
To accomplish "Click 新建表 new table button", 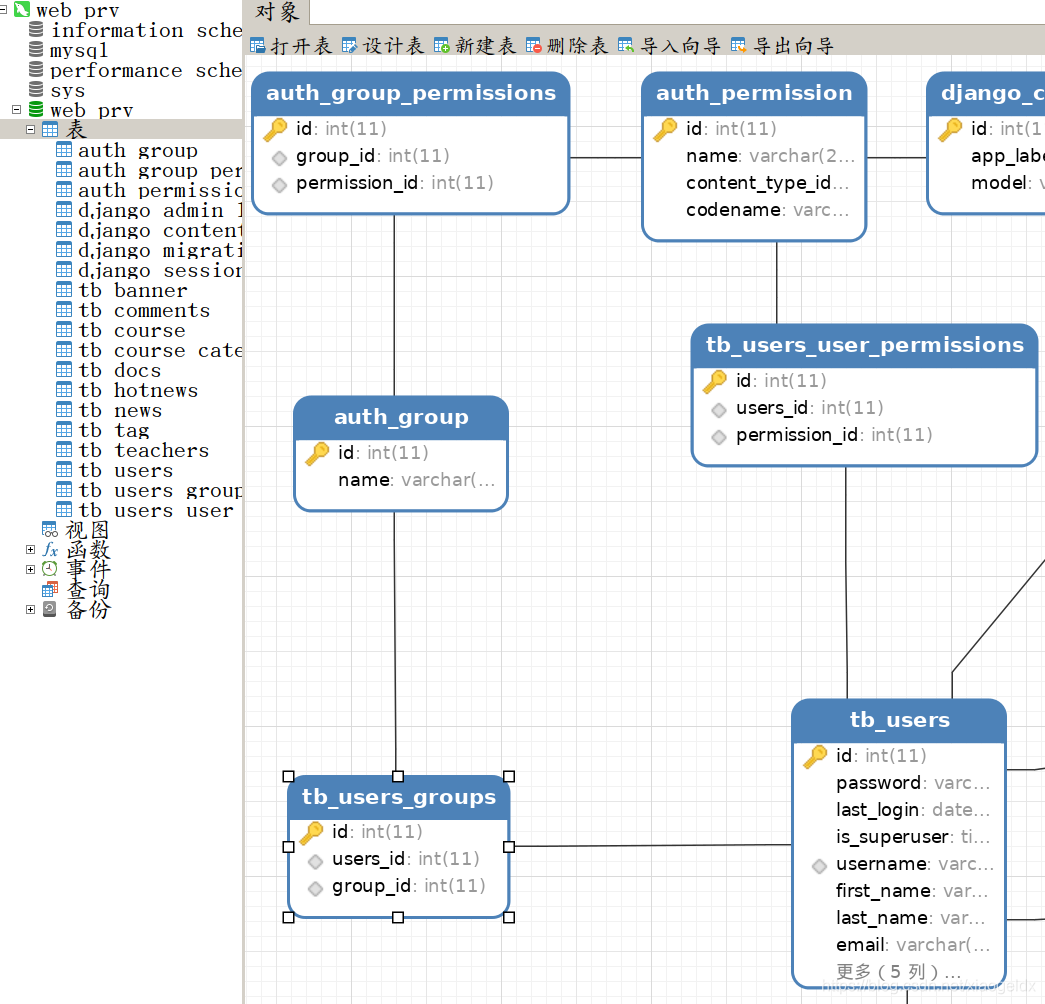I will click(x=475, y=45).
